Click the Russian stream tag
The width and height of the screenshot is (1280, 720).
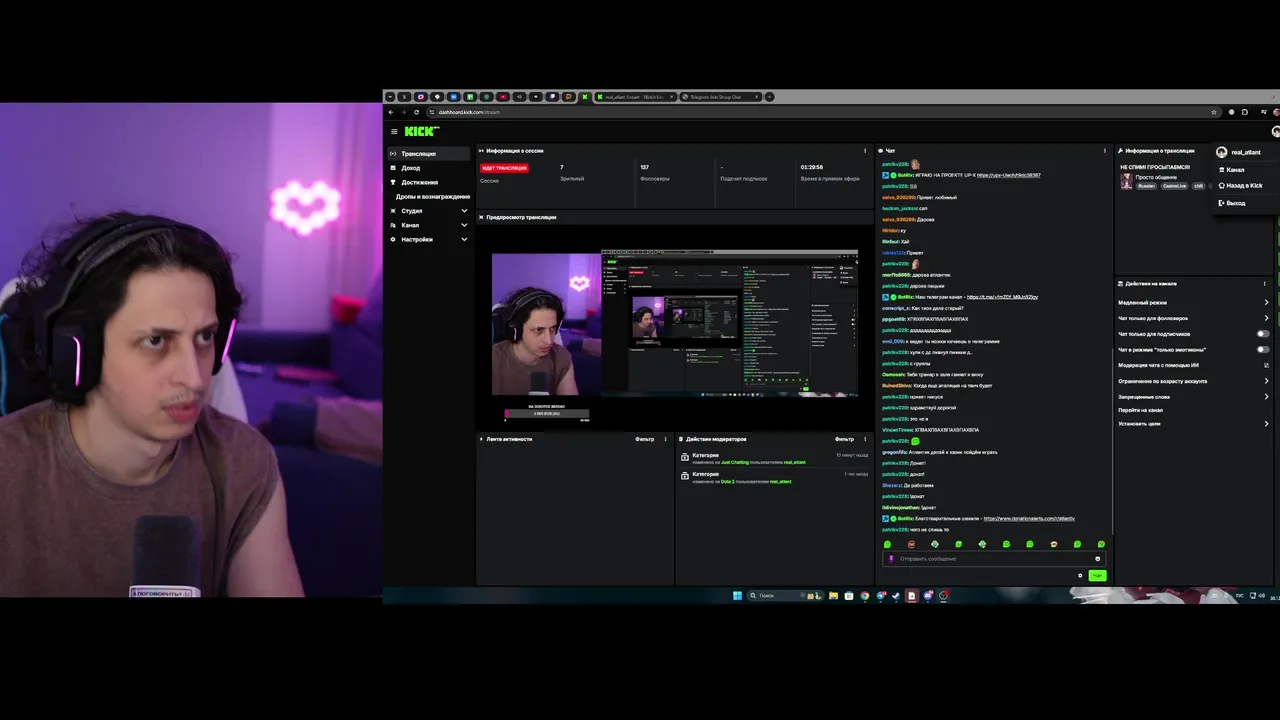tap(1146, 186)
